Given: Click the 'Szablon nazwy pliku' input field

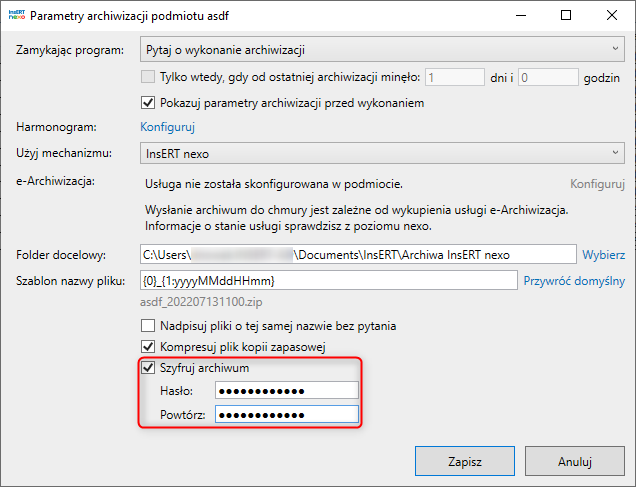Looking at the screenshot, I should pos(328,281).
